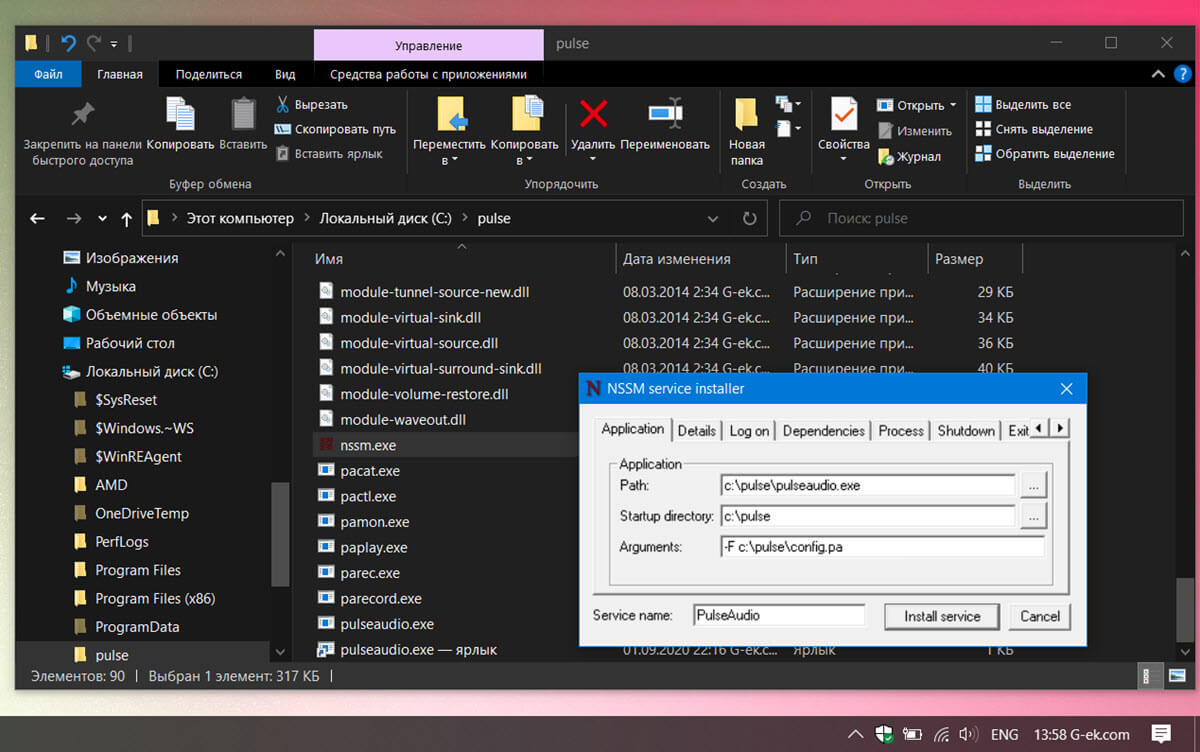The width and height of the screenshot is (1200, 752).
Task: Open Средства работы с приложениями tab
Action: (x=428, y=74)
